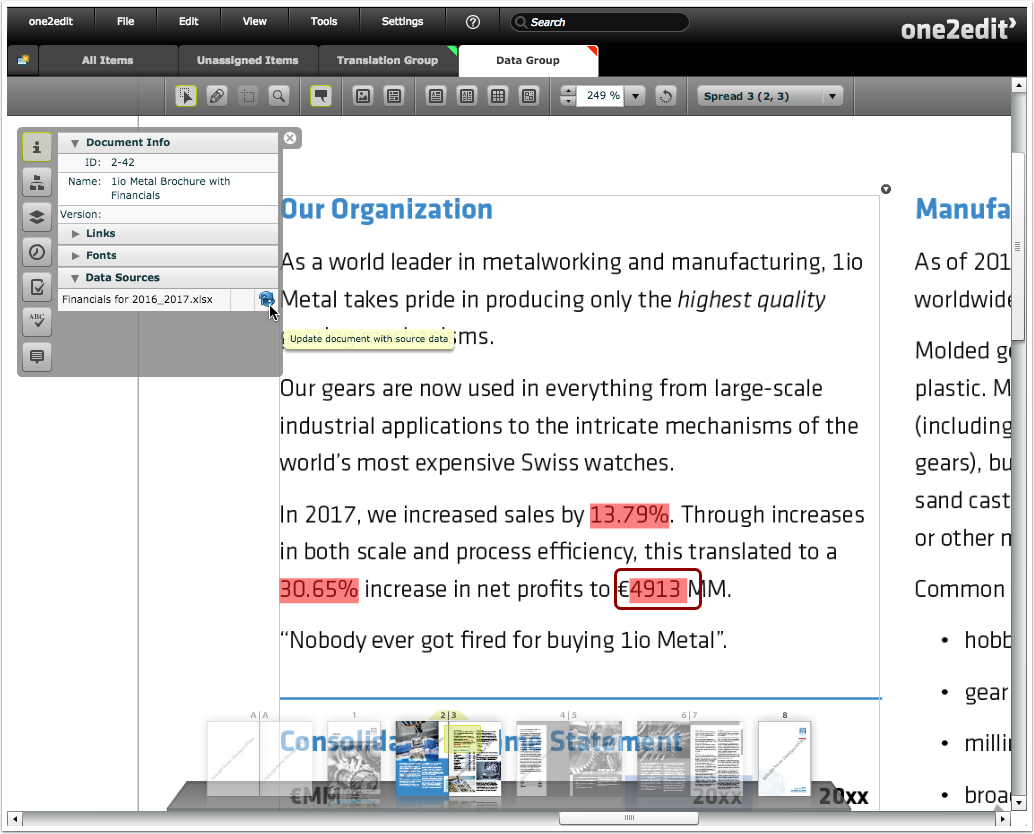Open the spread 4|5 thumbnail

click(568, 758)
